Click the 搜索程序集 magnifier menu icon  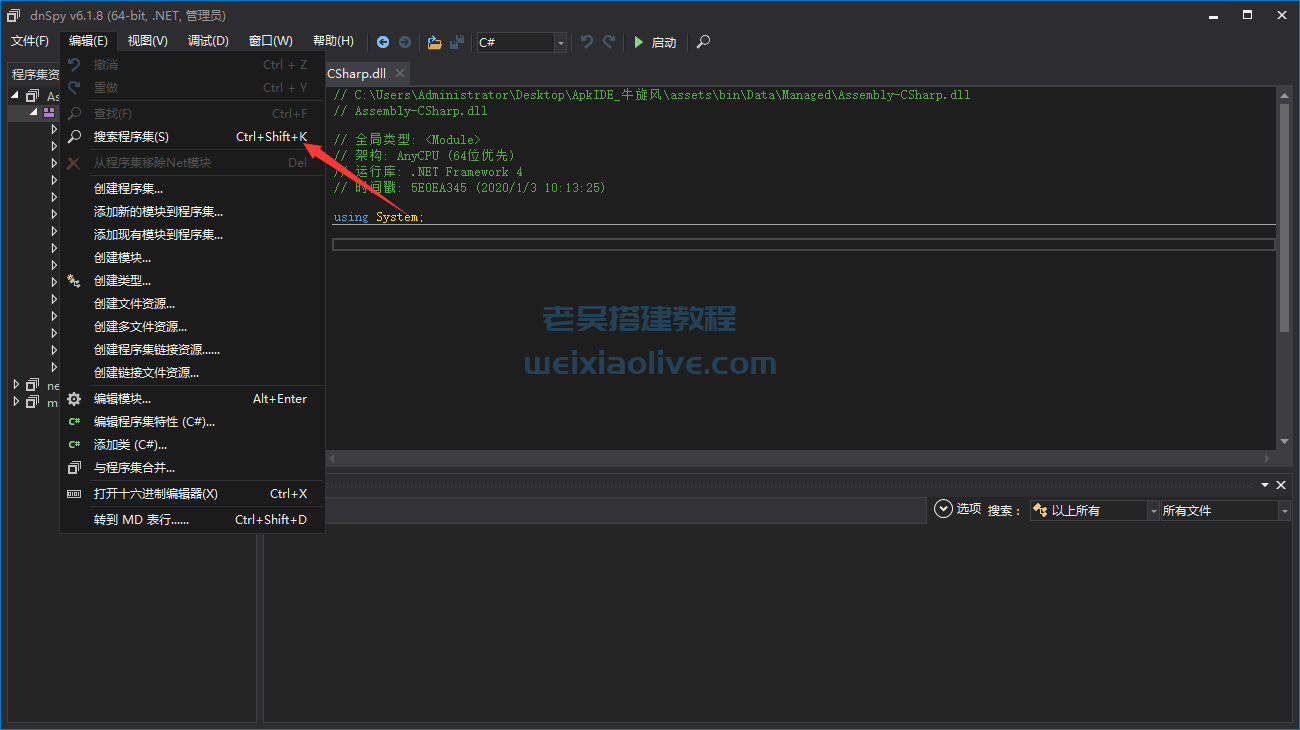click(x=74, y=137)
